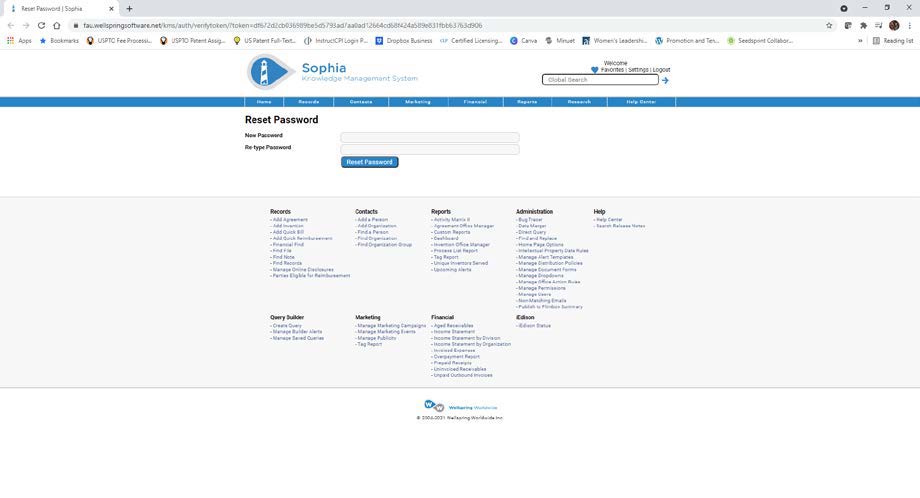Image resolution: width=920 pixels, height=498 pixels.
Task: Focus the New Password field
Action: [x=429, y=137]
